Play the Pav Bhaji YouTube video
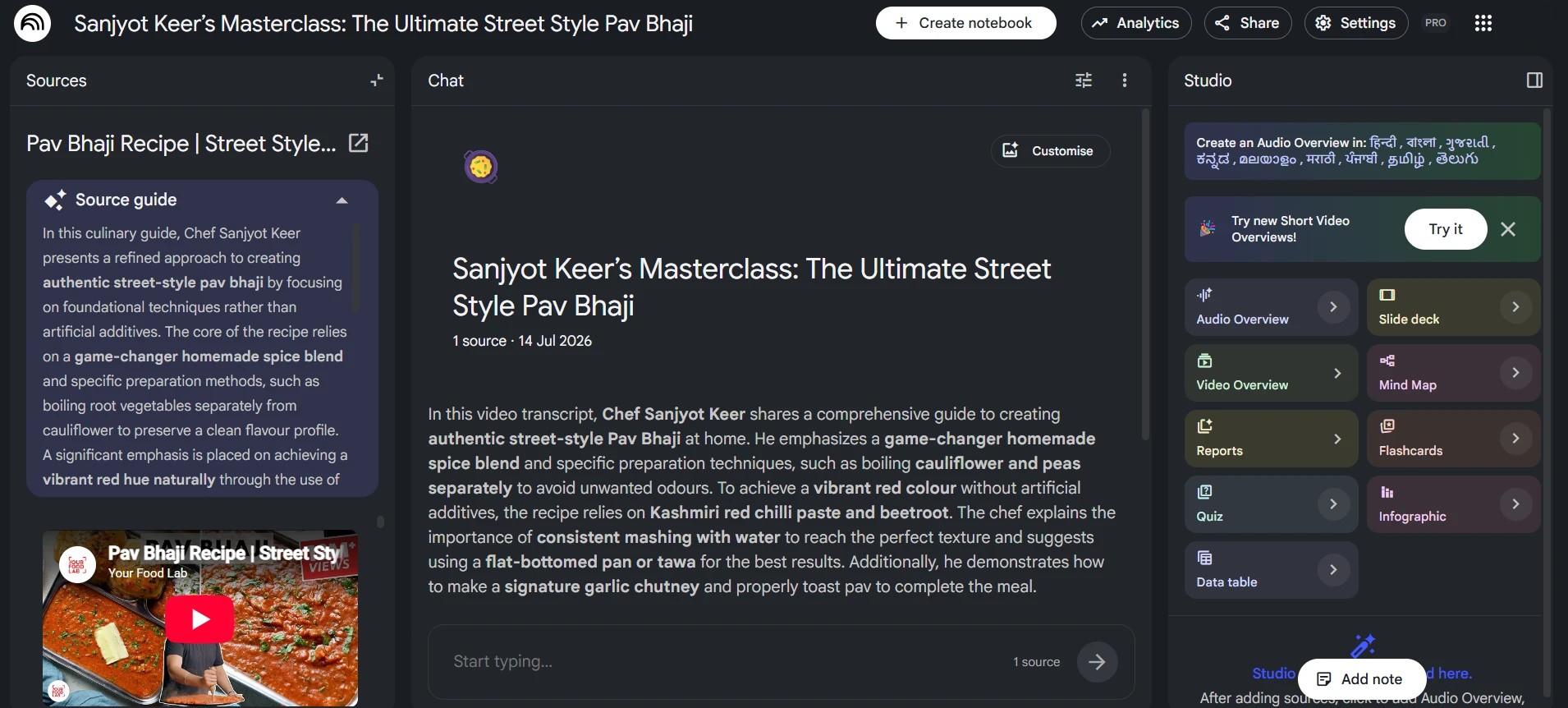The image size is (1568, 708). click(x=199, y=619)
